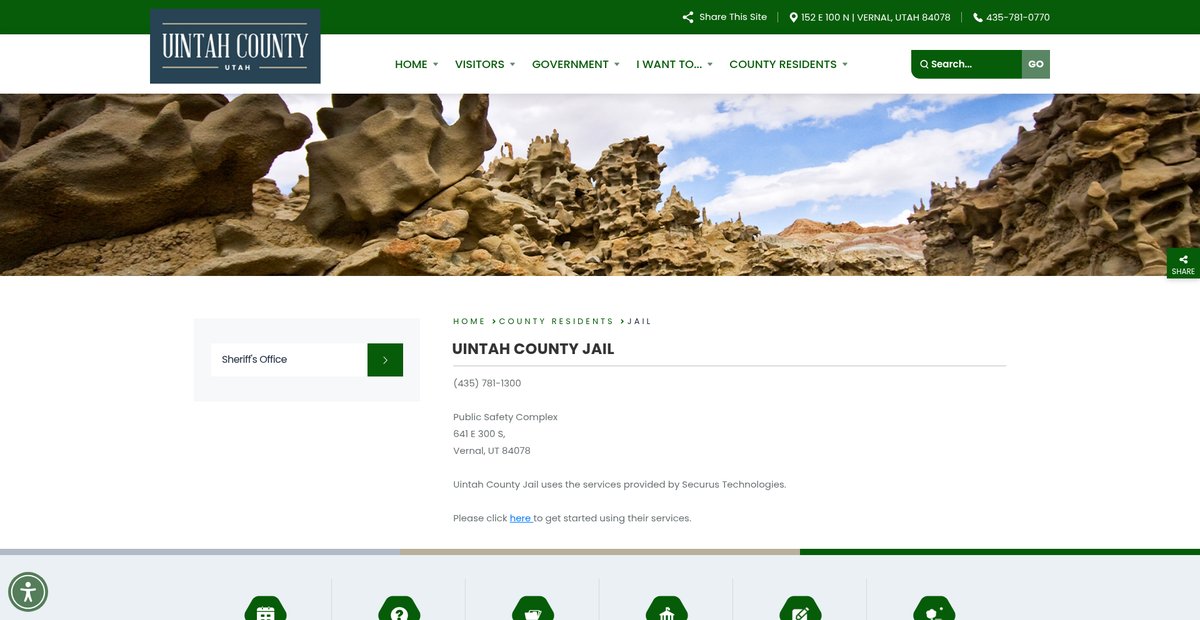Click the park tree hexagon icon
Screen dimensions: 1200x620
(934, 610)
